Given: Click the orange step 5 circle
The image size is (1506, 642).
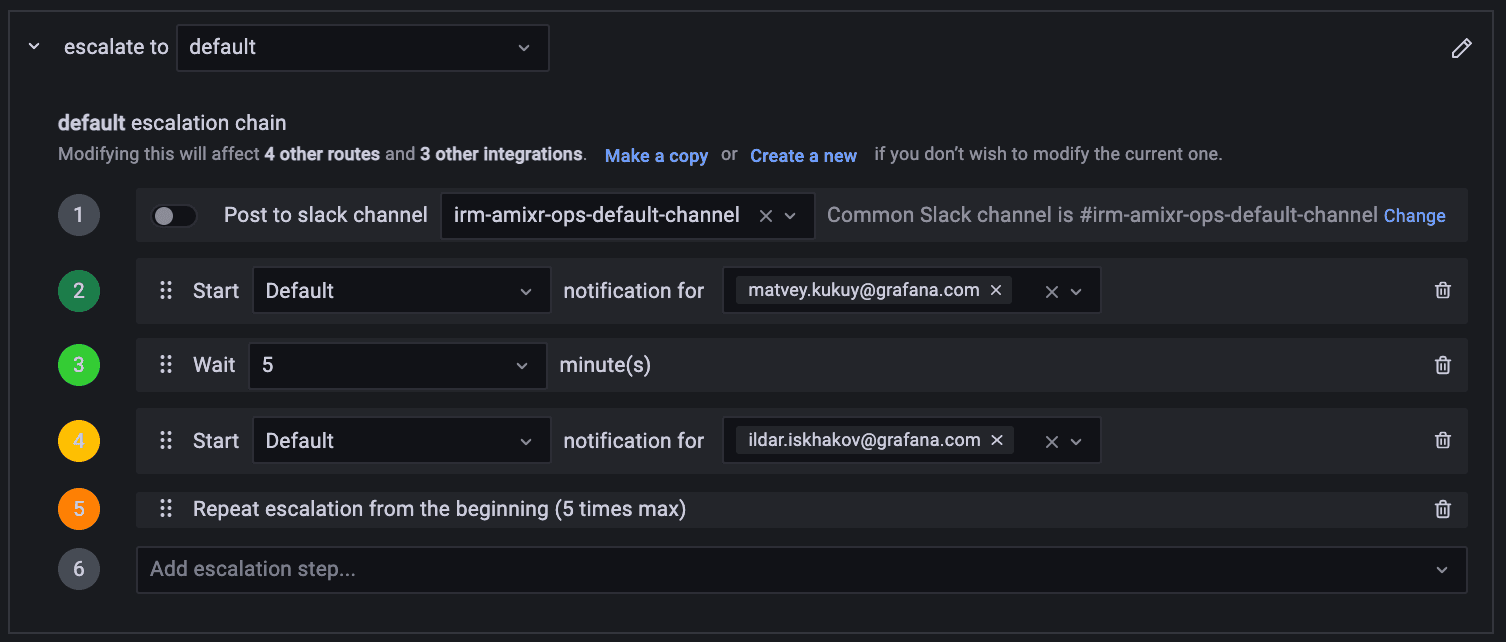Looking at the screenshot, I should (x=79, y=509).
